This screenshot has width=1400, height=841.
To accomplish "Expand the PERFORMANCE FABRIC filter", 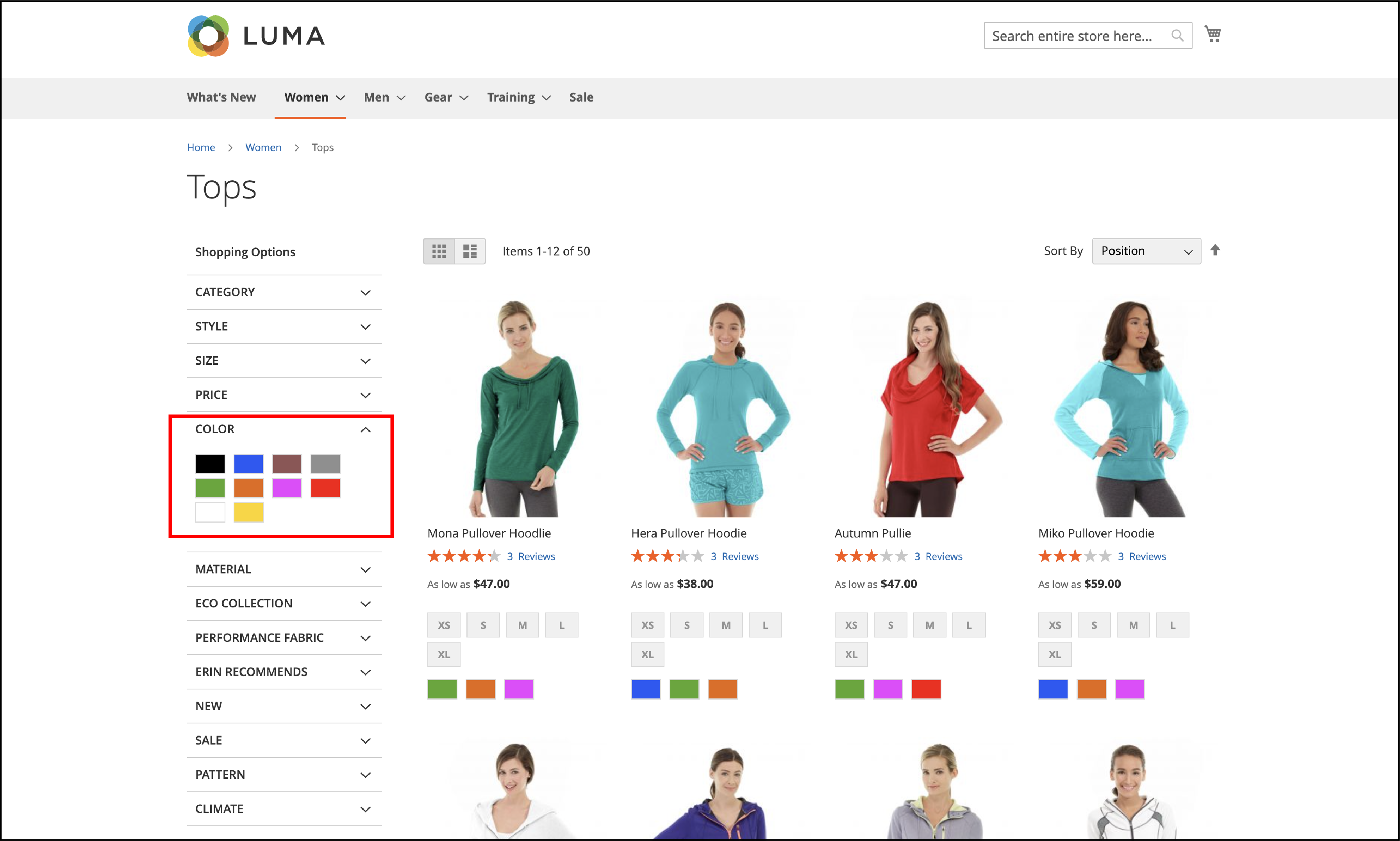I will 284,637.
